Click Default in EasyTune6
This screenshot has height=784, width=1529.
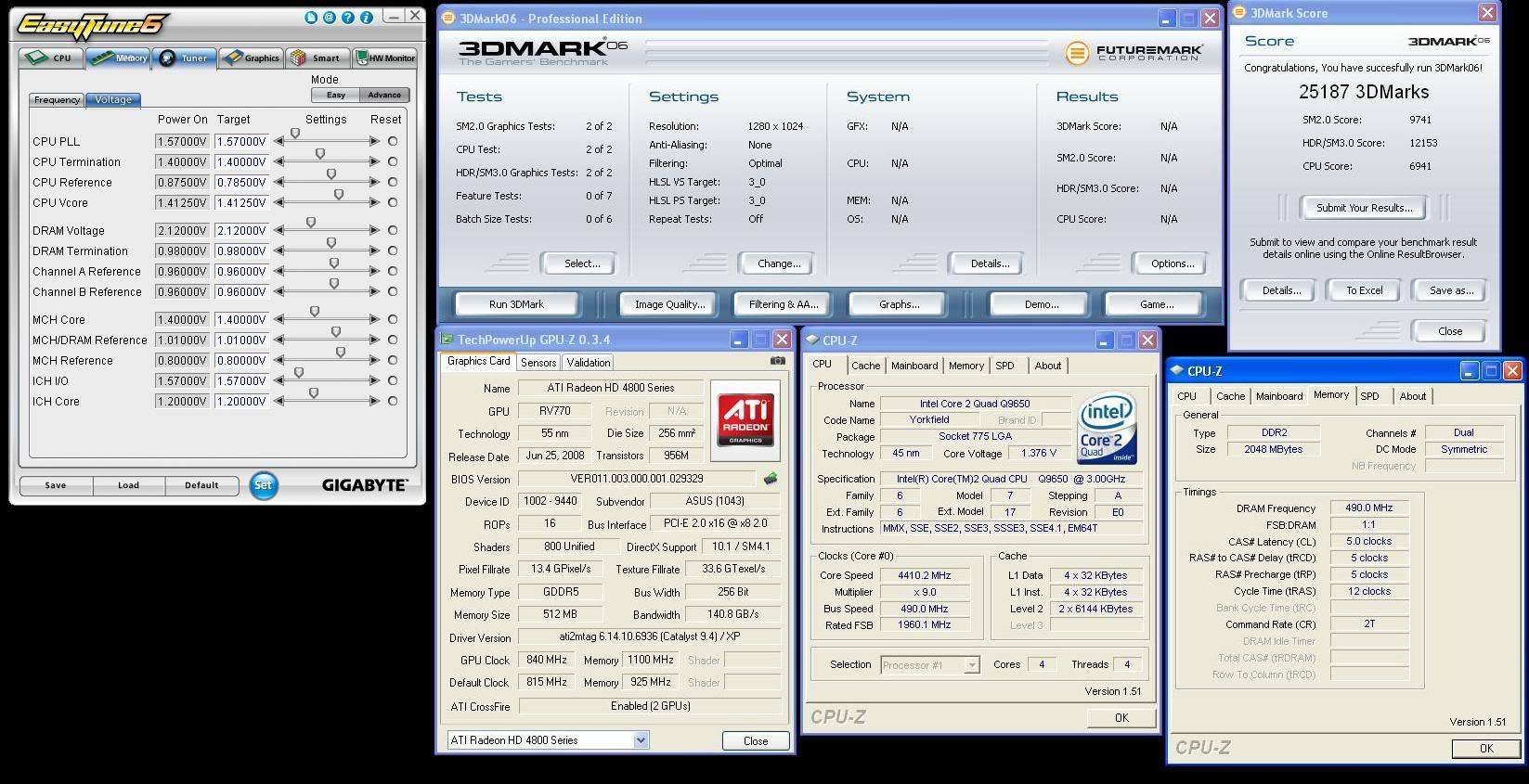coord(201,485)
